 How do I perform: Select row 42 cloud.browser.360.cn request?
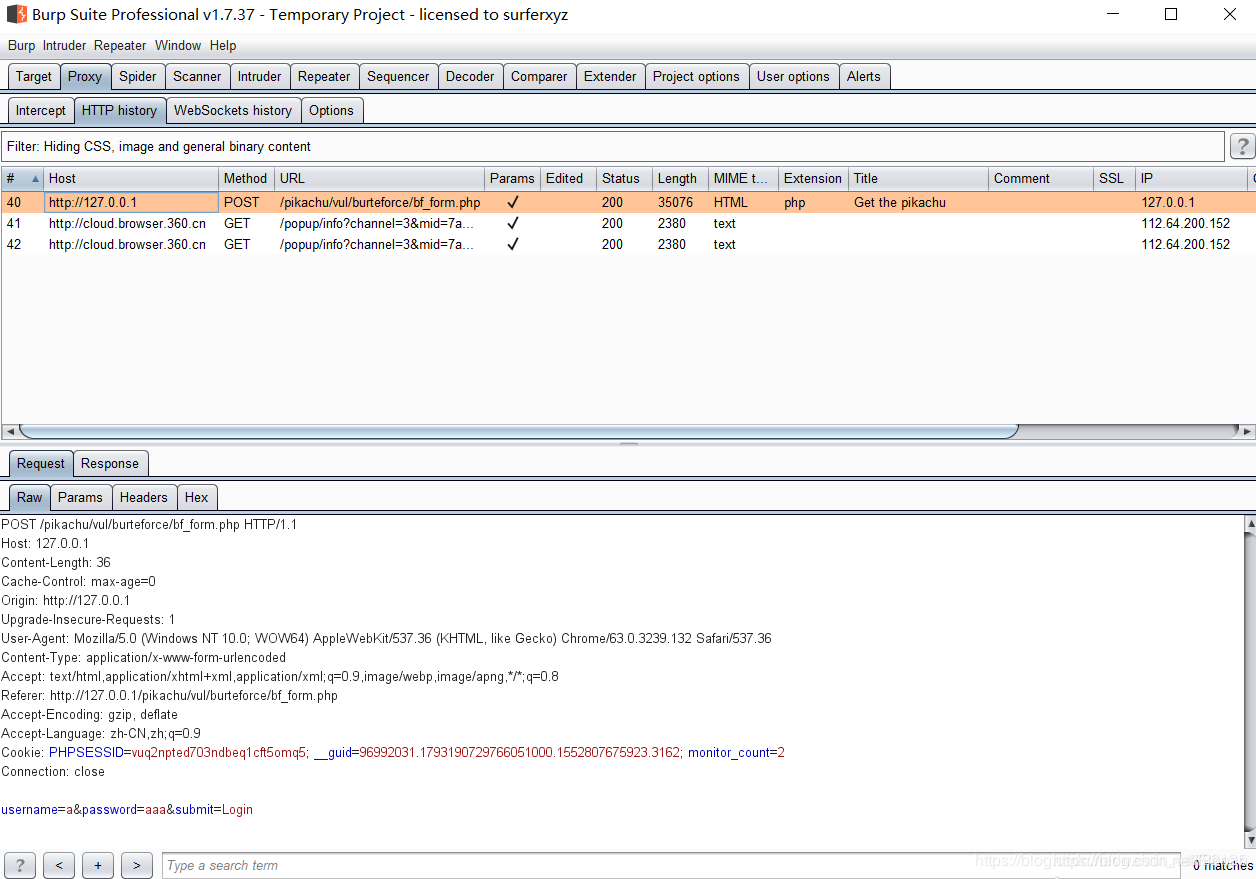(x=628, y=244)
